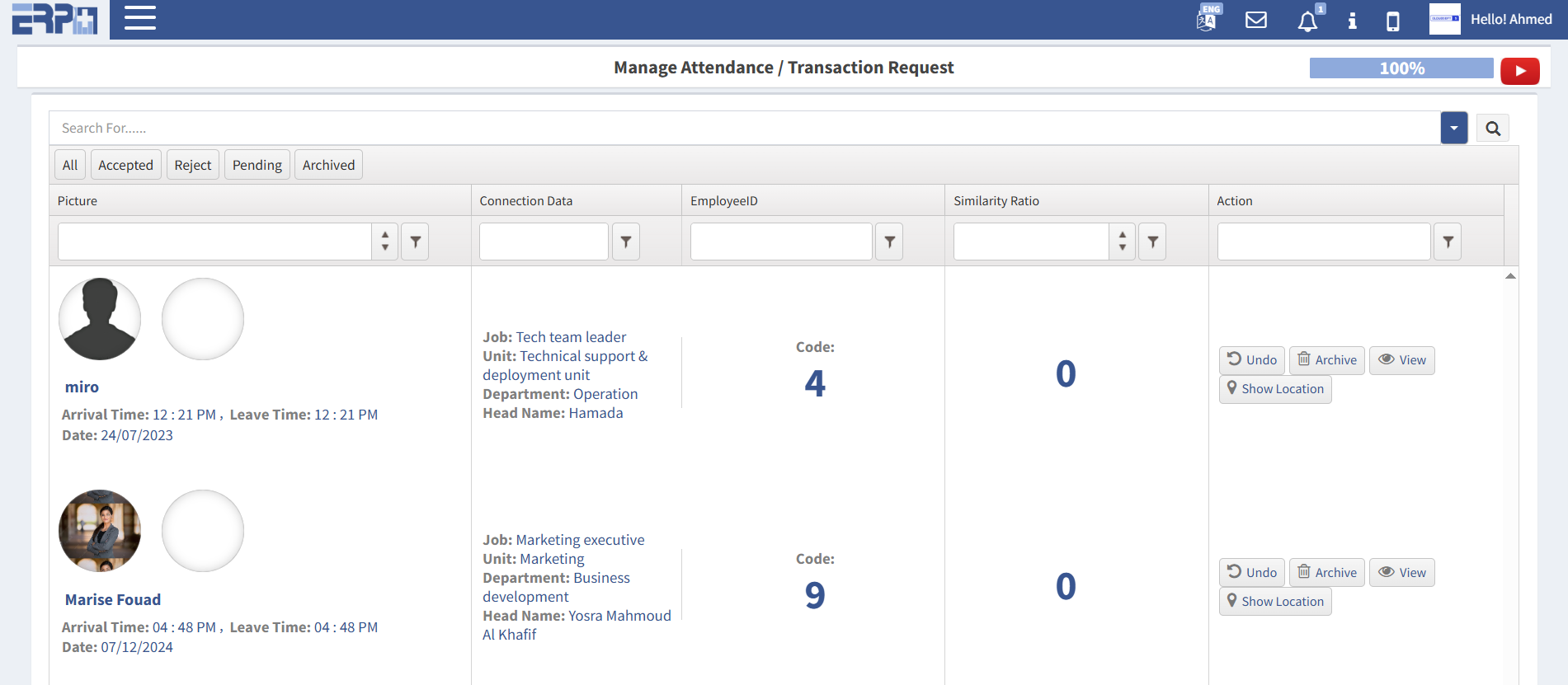Open the Picture column filter stepper
1568x685 pixels.
pyautogui.click(x=385, y=242)
